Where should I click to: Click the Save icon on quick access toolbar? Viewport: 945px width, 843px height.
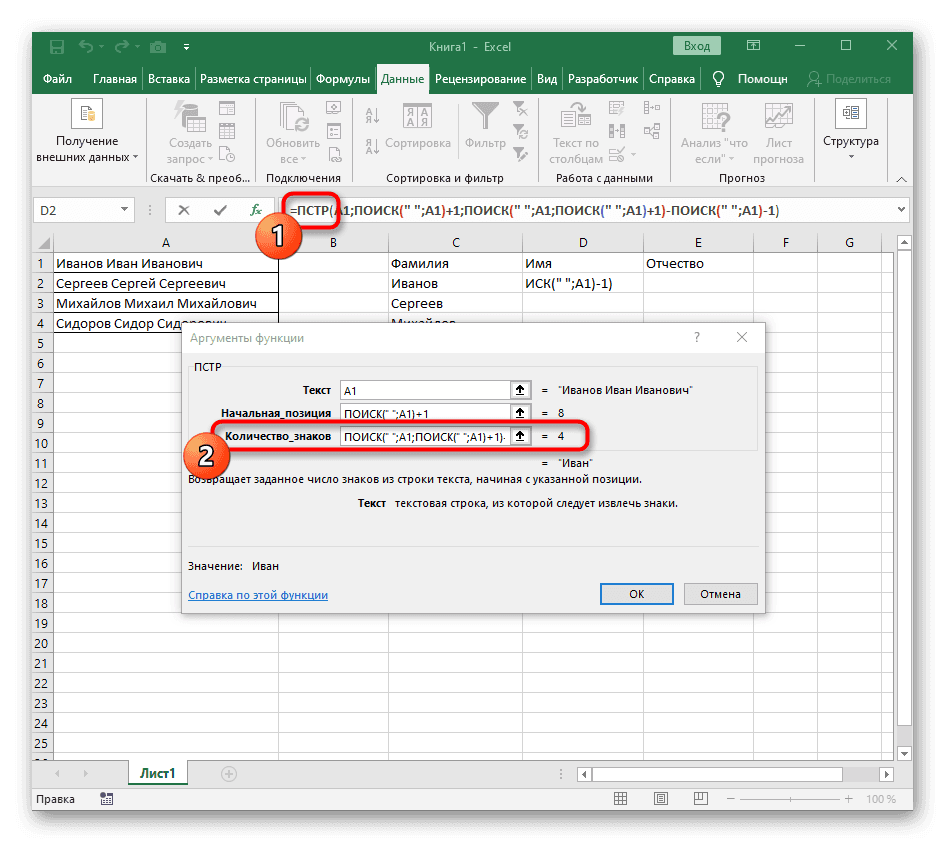(56, 46)
